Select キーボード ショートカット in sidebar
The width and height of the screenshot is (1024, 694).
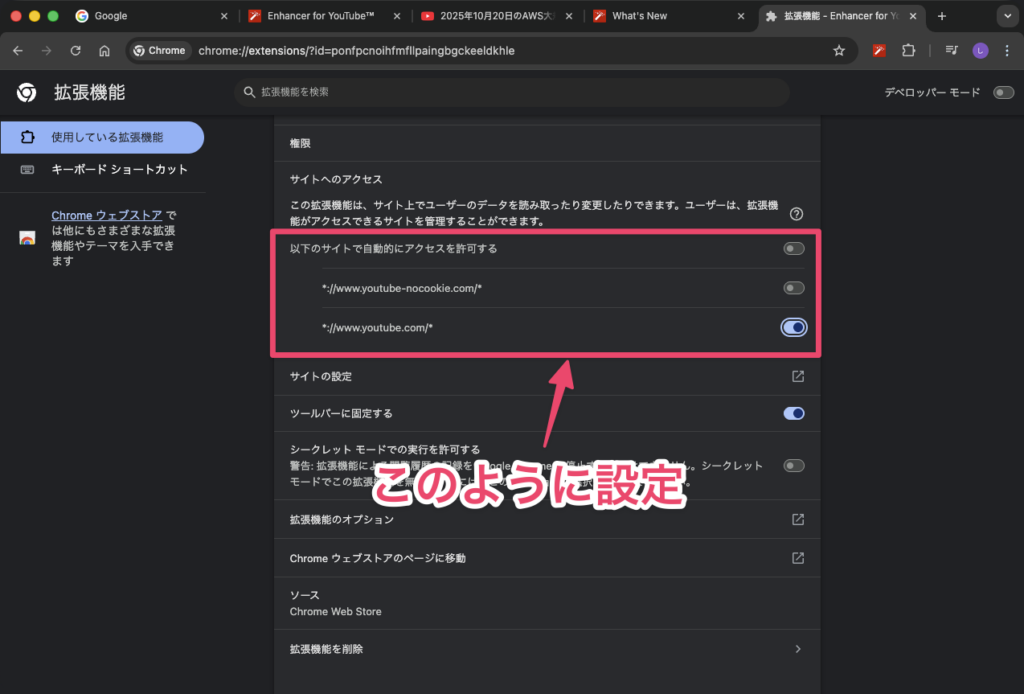tap(119, 169)
